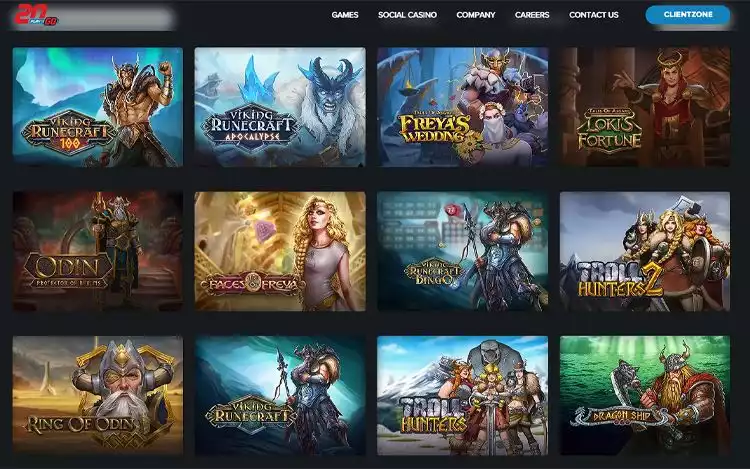Open Faces of Freya game thumbnail
Image resolution: width=750 pixels, height=469 pixels.
click(x=280, y=251)
